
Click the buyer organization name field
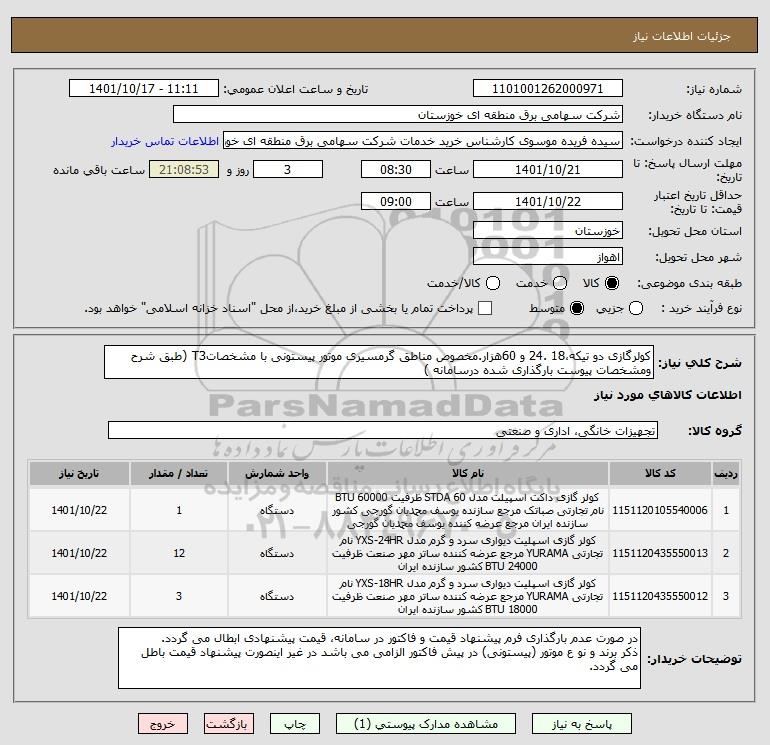(398, 114)
